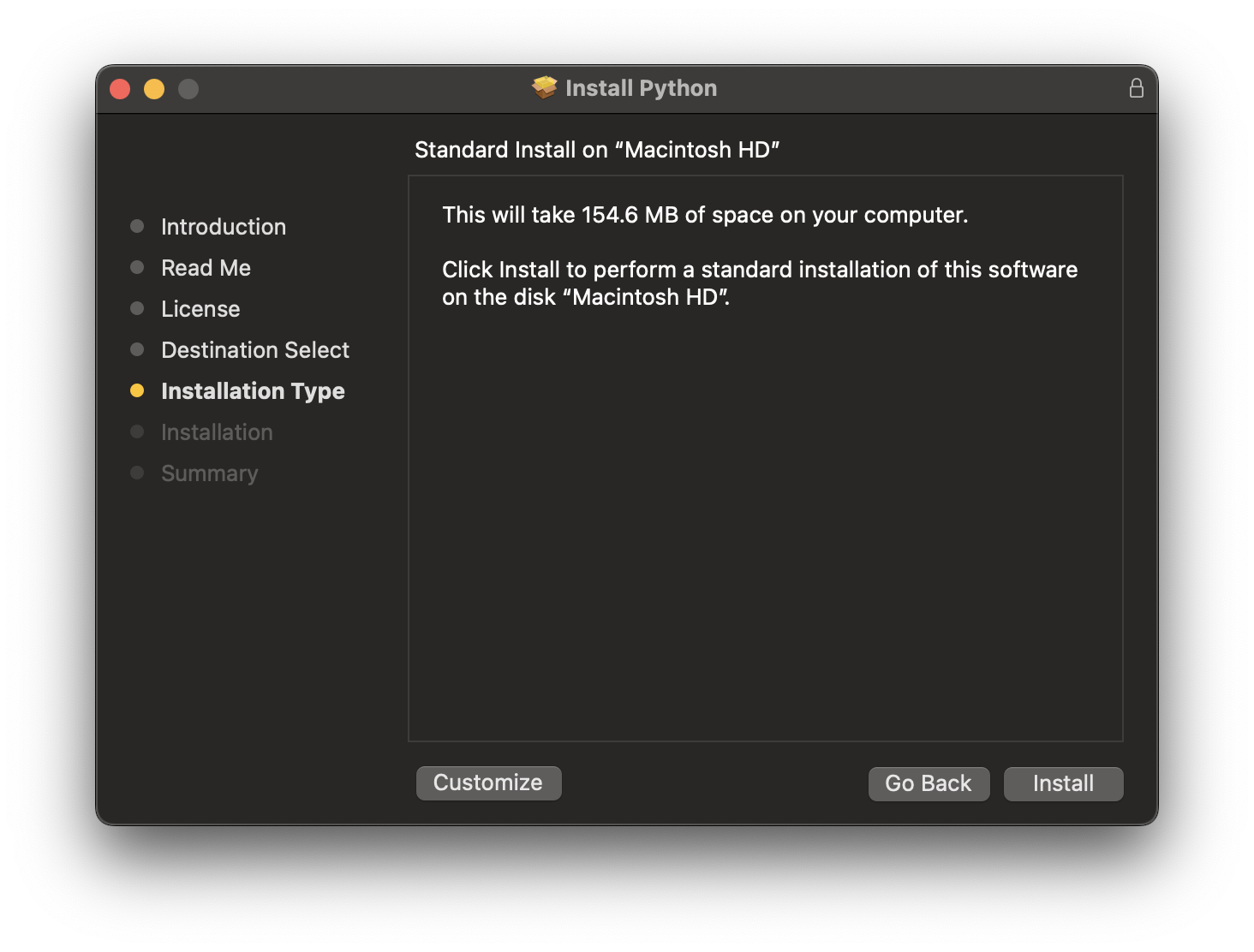Click the dimmed Installation step
Image resolution: width=1254 pixels, height=952 pixels.
tap(217, 432)
